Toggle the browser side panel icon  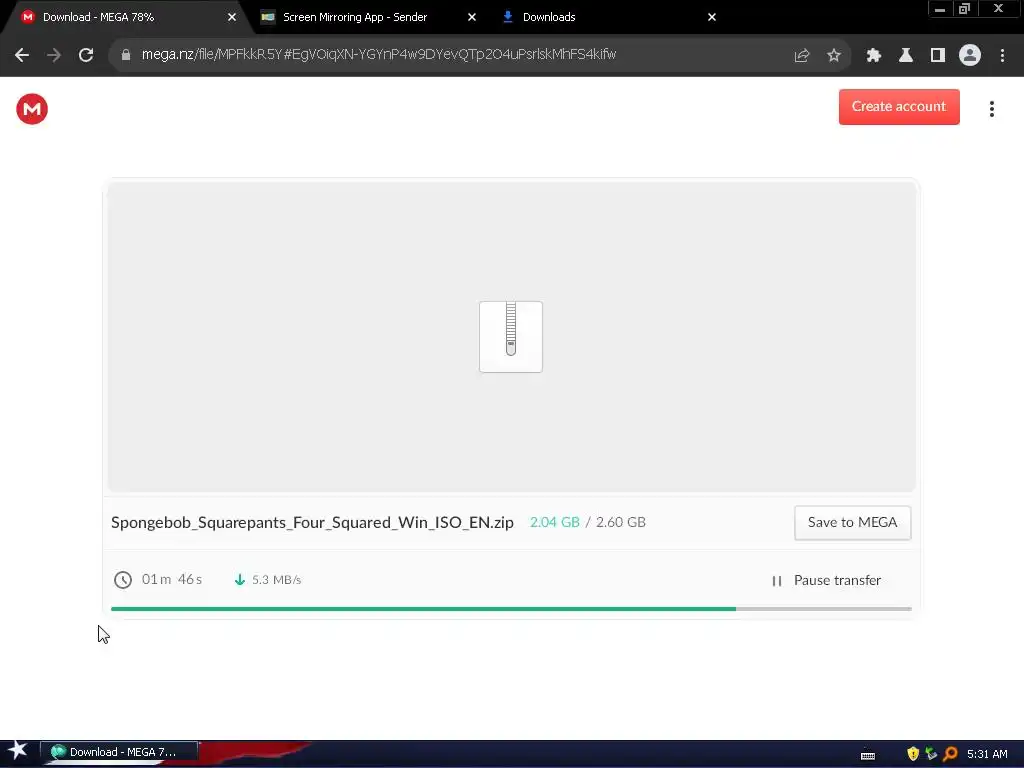coord(938,56)
